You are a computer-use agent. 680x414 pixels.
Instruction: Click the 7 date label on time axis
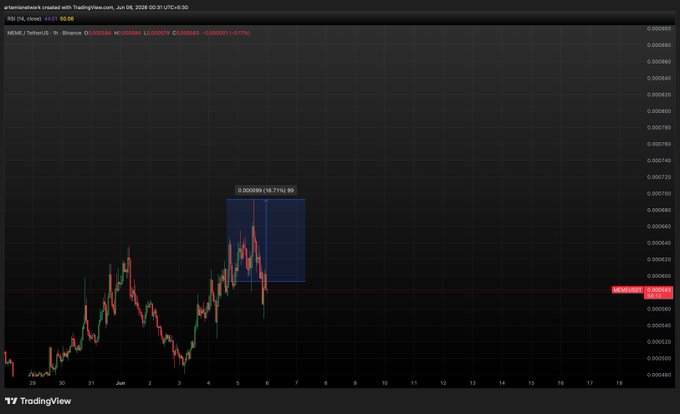coord(297,383)
